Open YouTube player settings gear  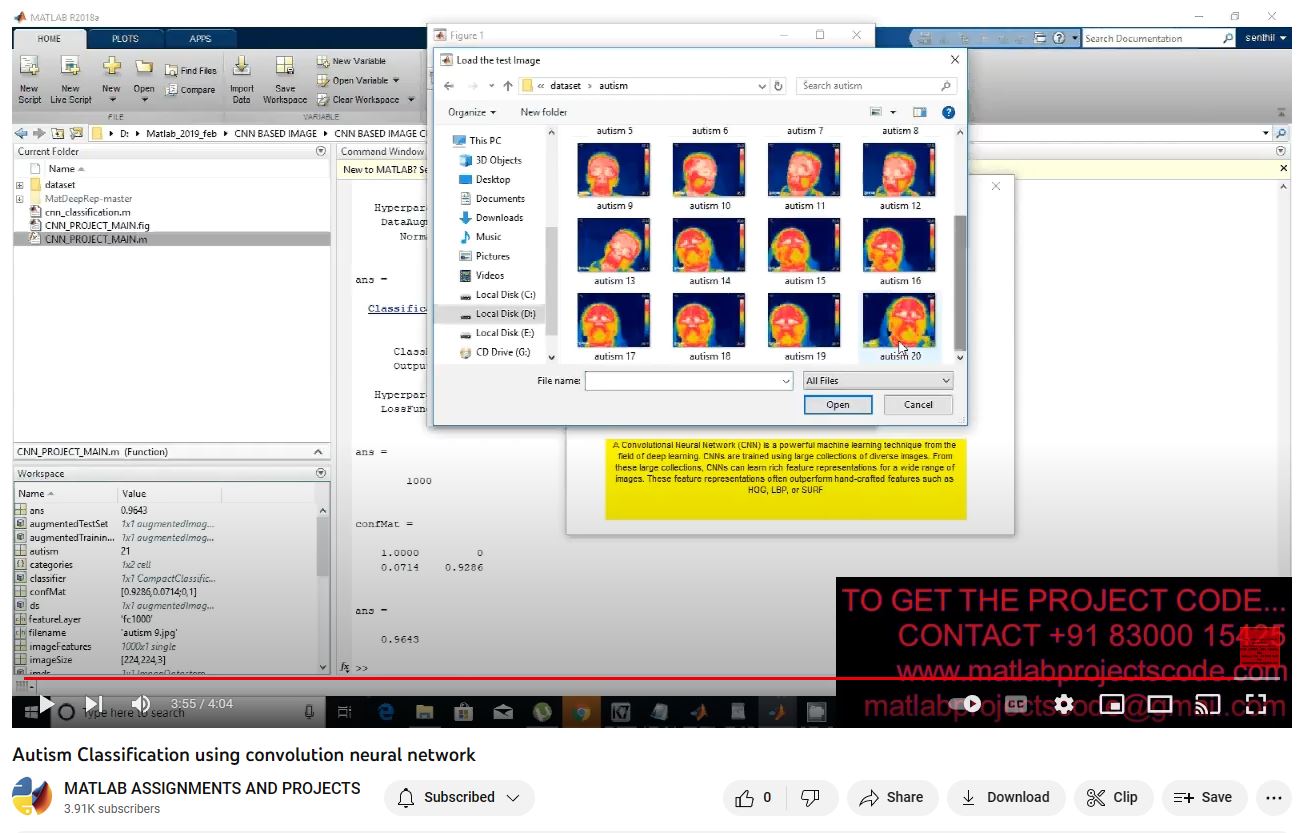pos(1064,704)
